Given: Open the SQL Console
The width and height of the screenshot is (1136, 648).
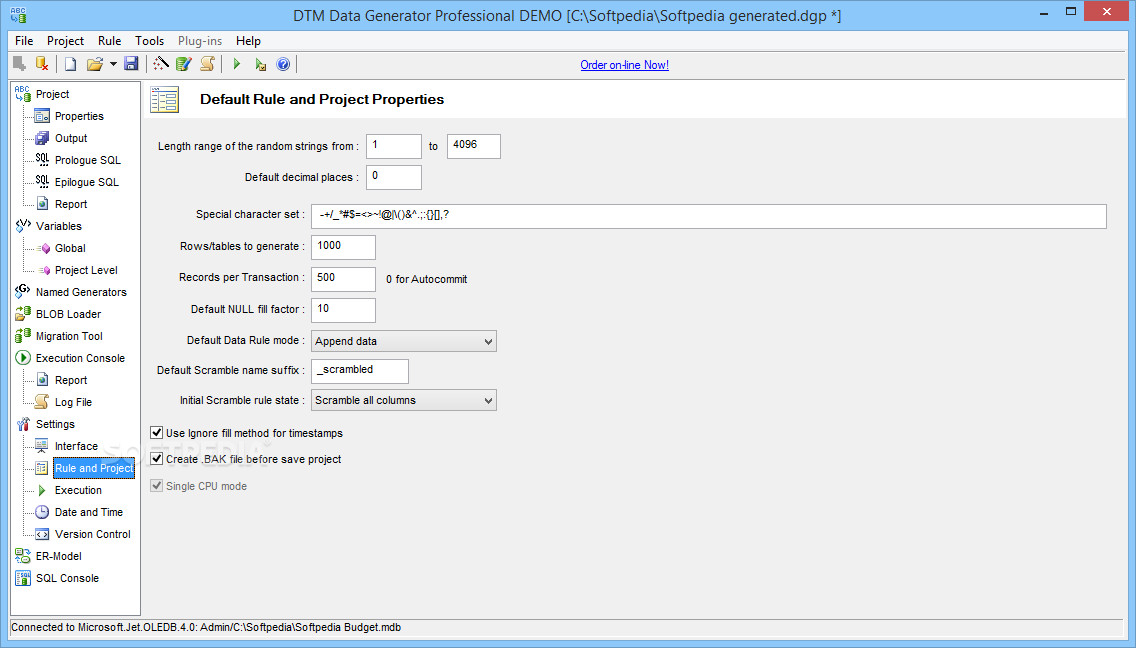Looking at the screenshot, I should pos(67,578).
